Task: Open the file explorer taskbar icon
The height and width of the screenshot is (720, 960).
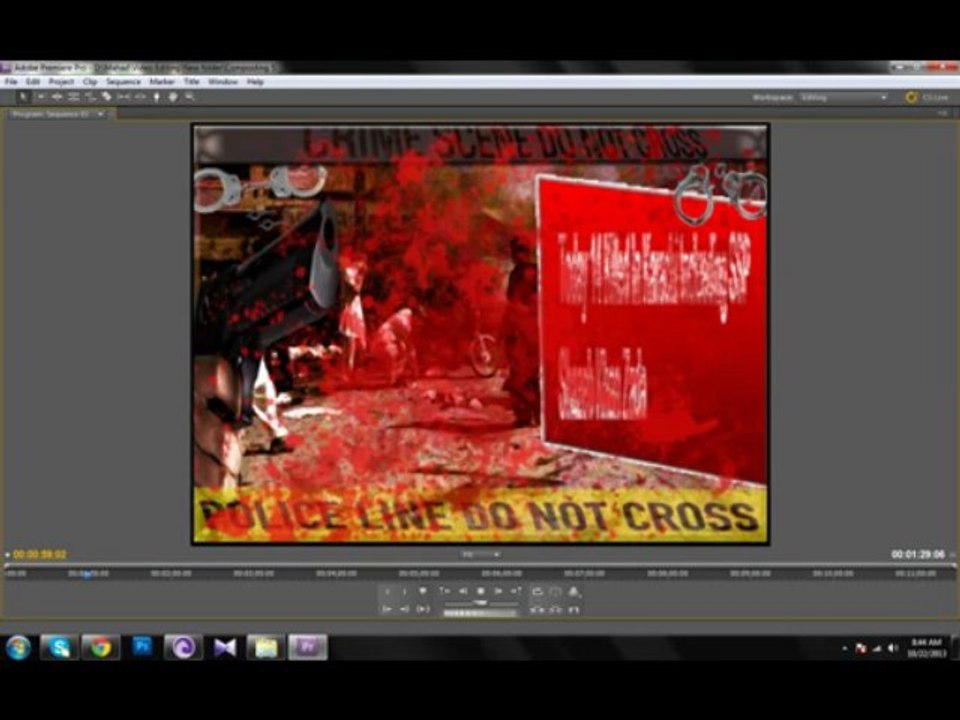Action: pyautogui.click(x=266, y=647)
